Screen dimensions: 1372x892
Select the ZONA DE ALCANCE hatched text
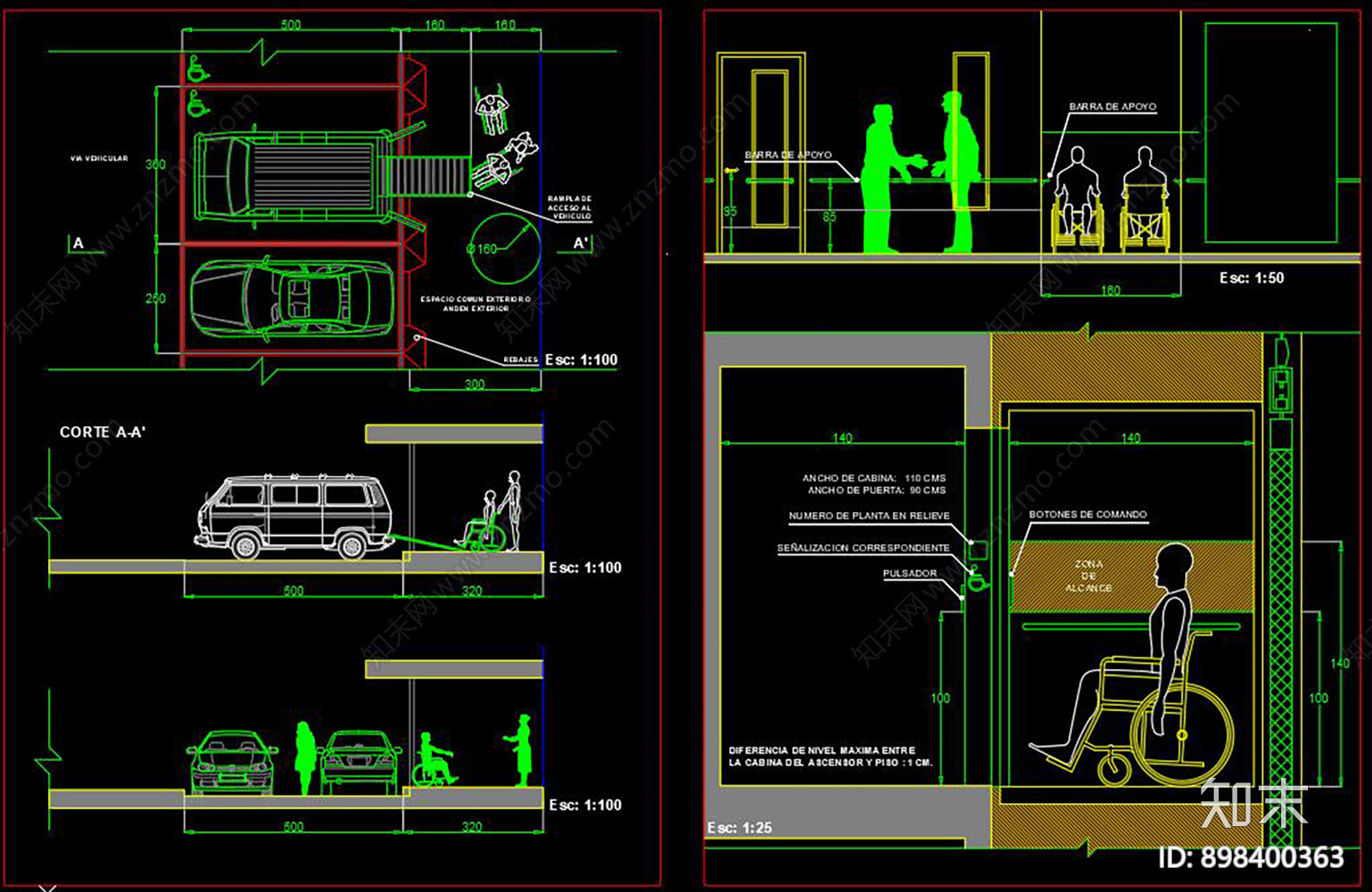pos(1088,576)
